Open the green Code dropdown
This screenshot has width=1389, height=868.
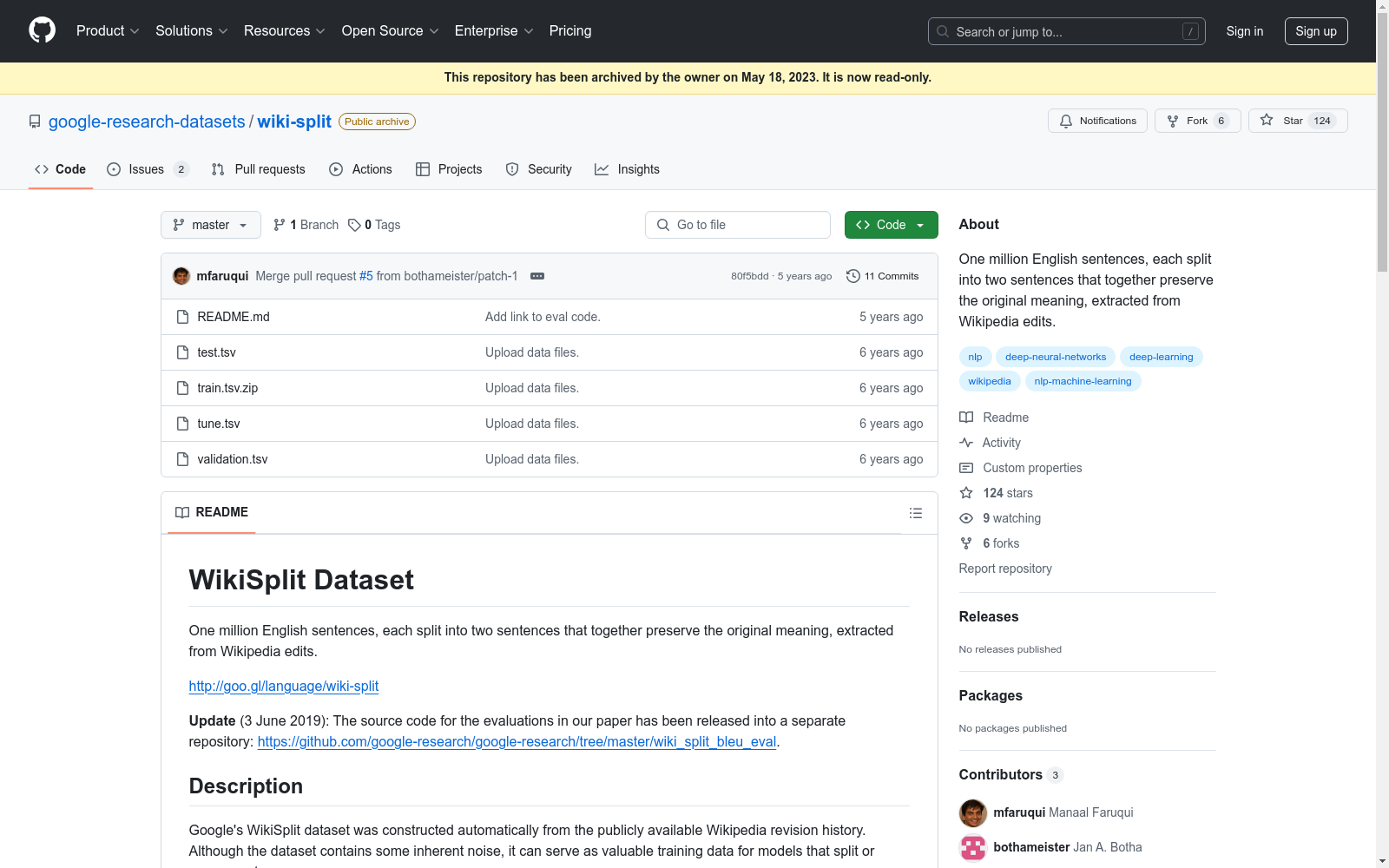click(x=891, y=225)
